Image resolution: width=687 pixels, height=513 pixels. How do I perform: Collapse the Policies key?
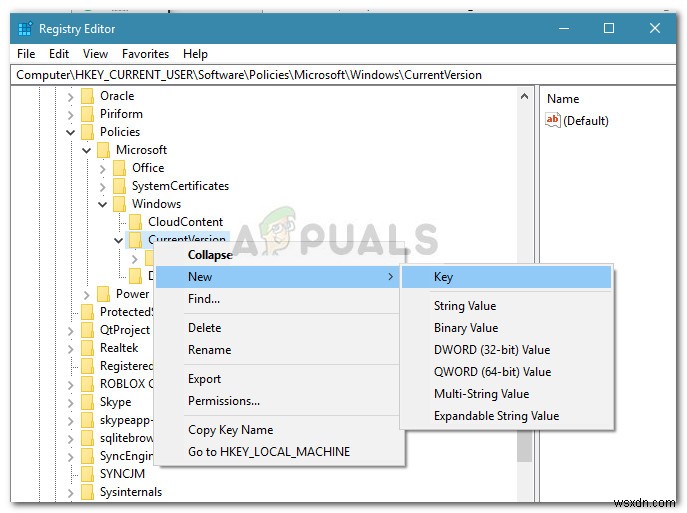pos(71,132)
